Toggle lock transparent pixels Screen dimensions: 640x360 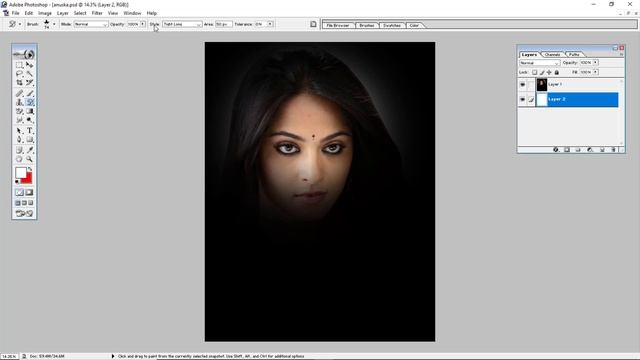[534, 72]
